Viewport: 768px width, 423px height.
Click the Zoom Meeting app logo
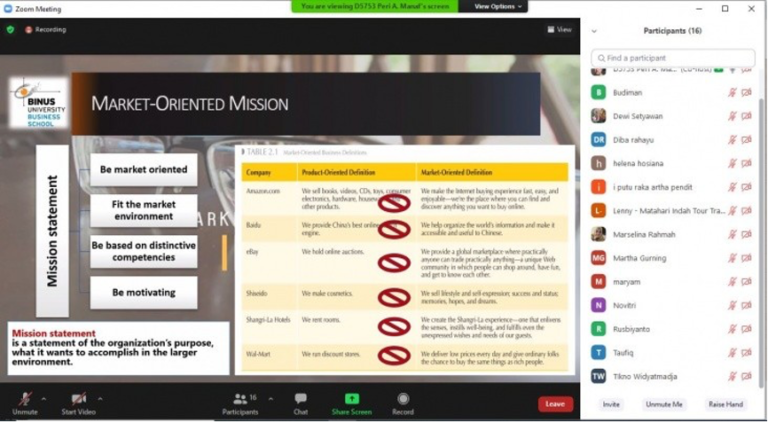(7, 9)
